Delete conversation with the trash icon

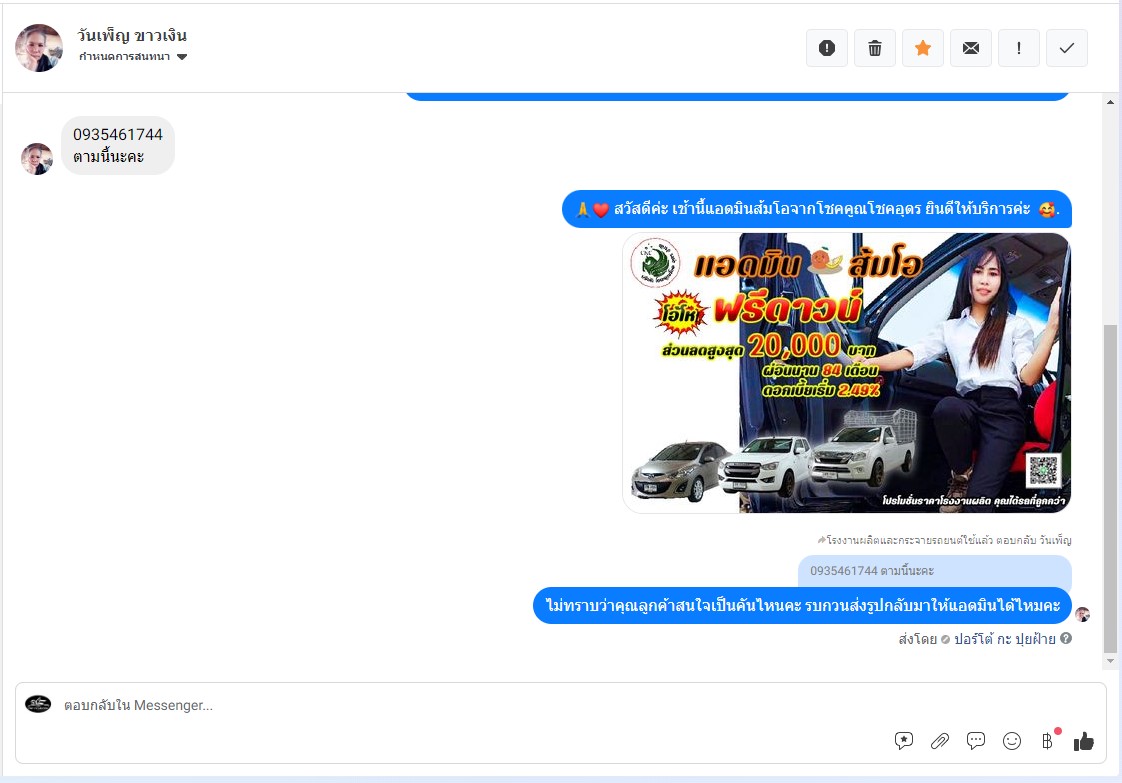coord(874,48)
